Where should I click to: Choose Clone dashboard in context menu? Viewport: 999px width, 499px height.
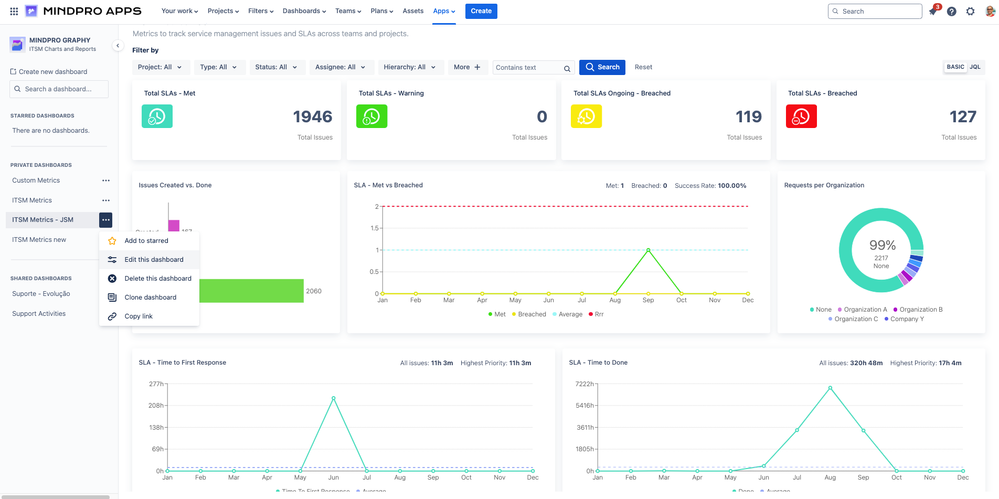pos(150,298)
